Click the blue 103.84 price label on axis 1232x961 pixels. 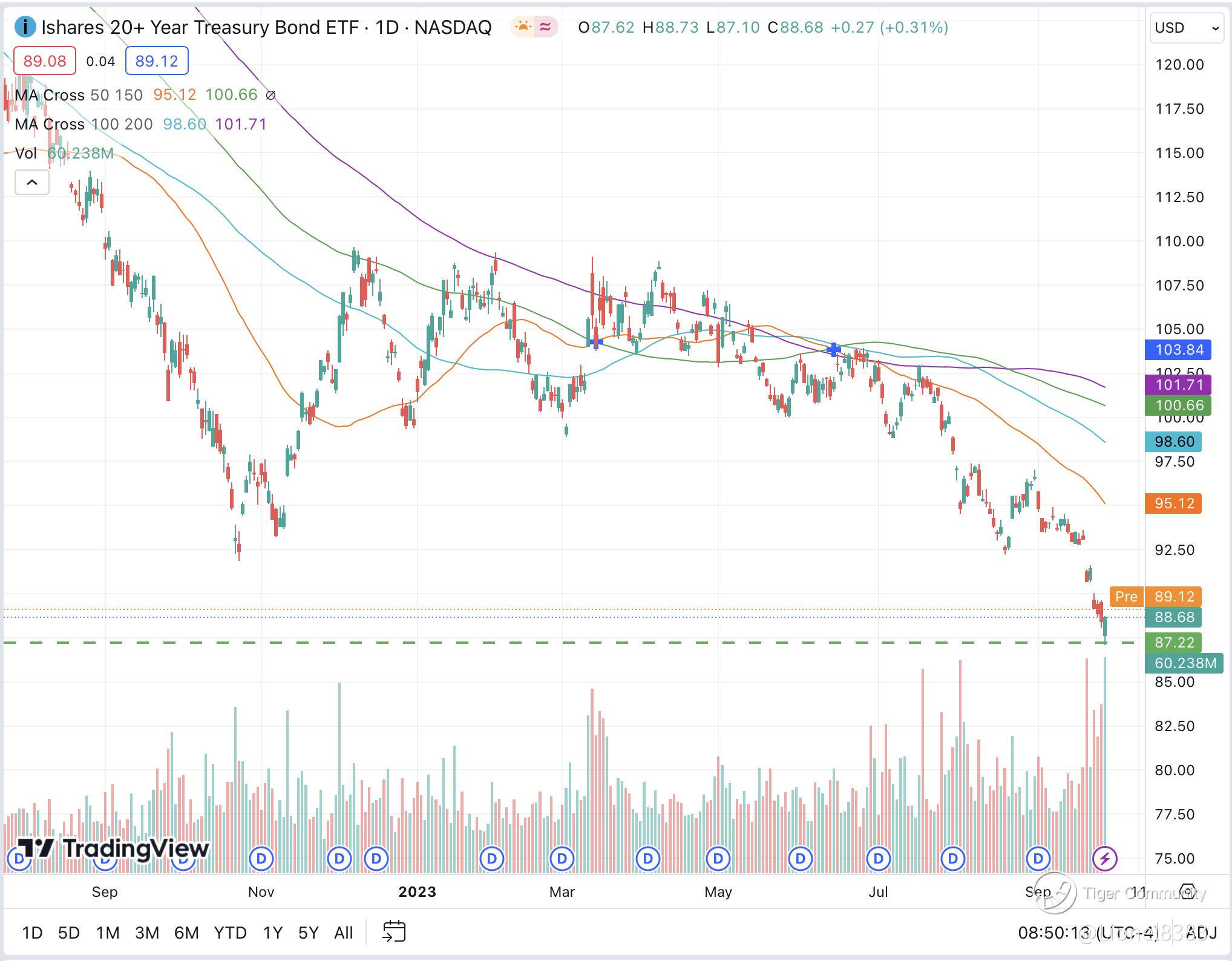(x=1174, y=350)
